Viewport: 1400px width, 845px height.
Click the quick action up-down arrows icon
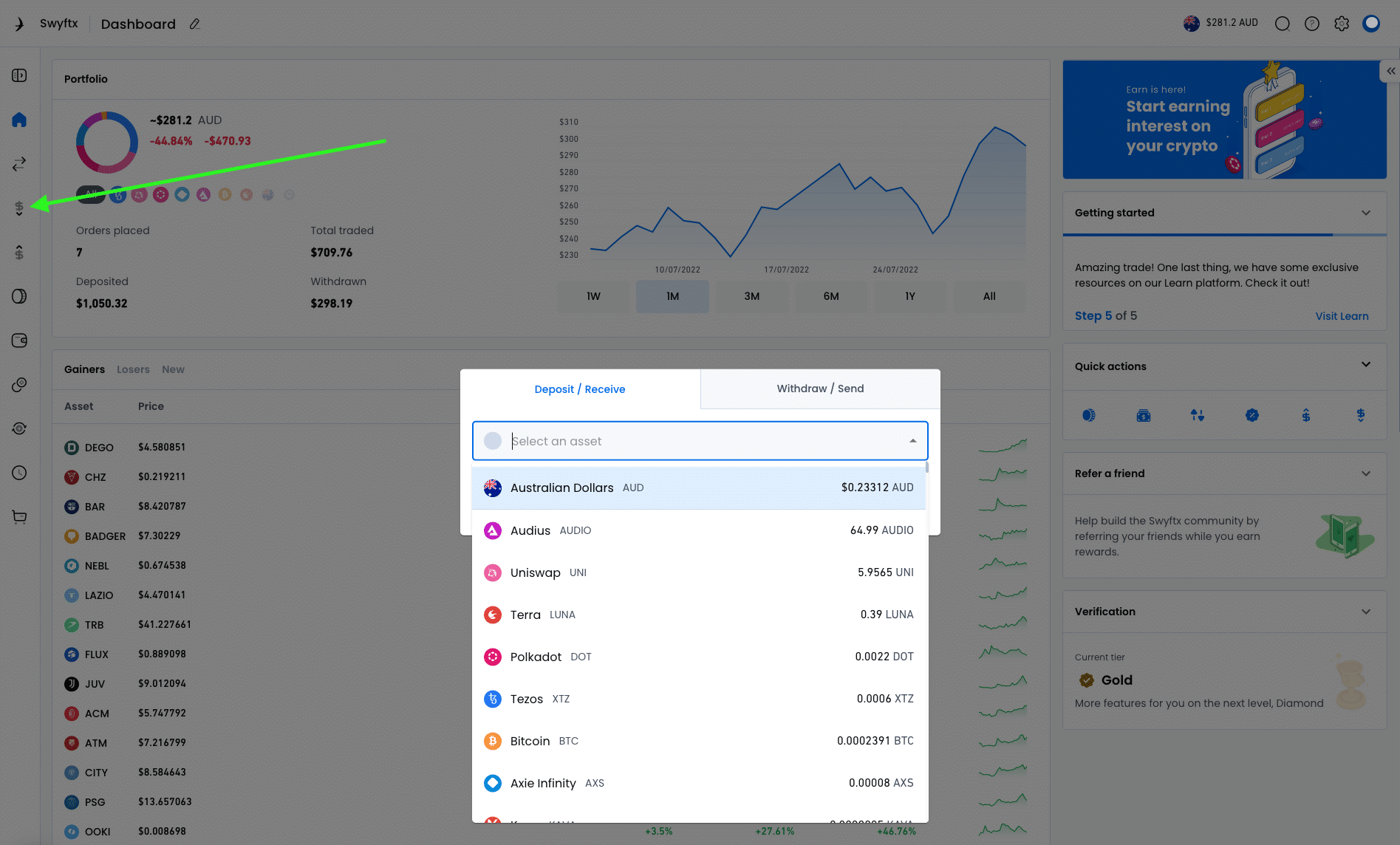pyautogui.click(x=1198, y=415)
